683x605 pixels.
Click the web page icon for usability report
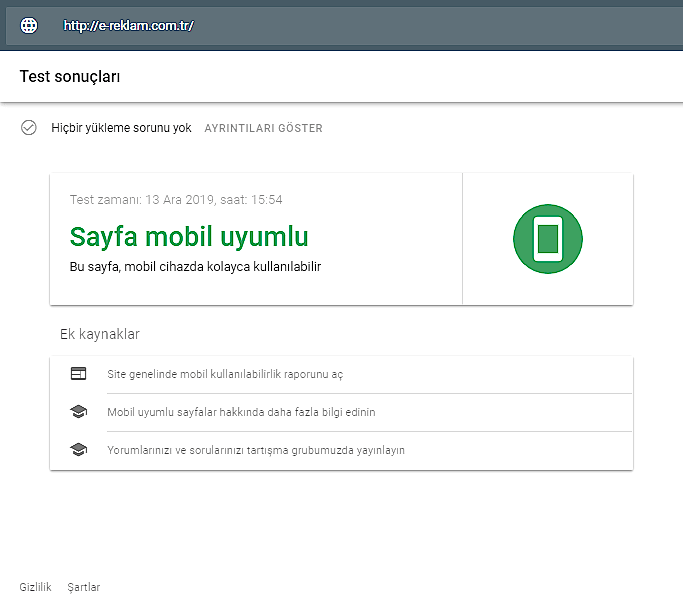[78, 374]
